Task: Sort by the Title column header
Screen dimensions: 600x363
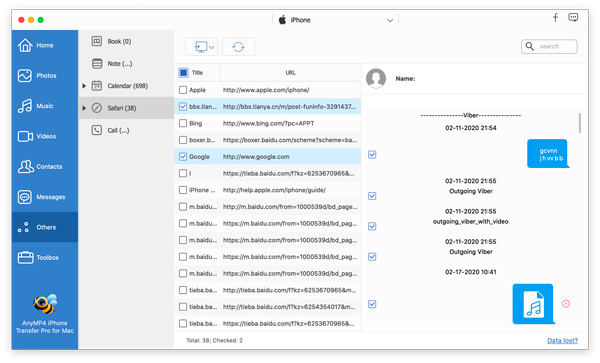Action: (197, 73)
